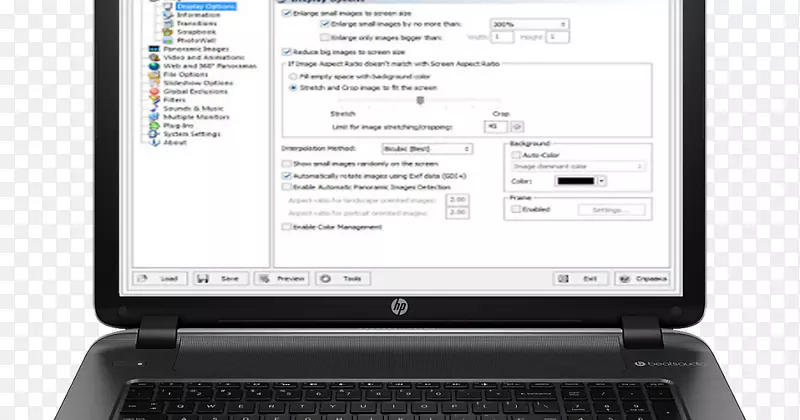The height and width of the screenshot is (420, 800).
Task: Click the Stretch/Crop slider handle
Action: click(420, 101)
